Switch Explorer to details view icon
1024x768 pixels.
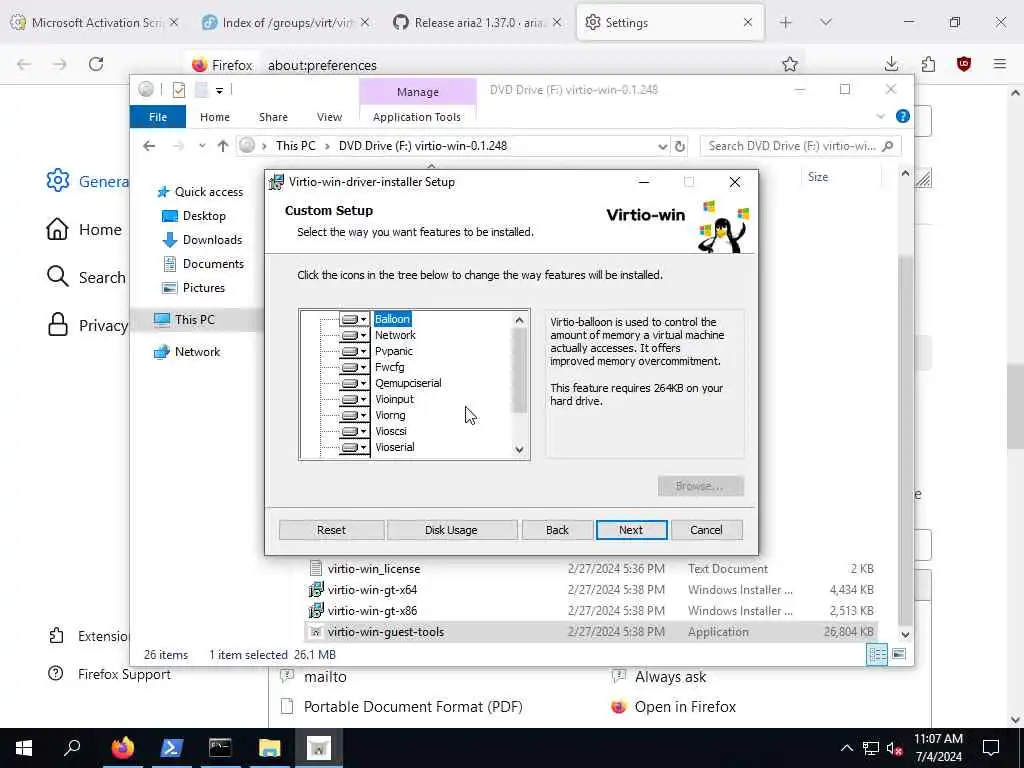pyautogui.click(x=877, y=654)
